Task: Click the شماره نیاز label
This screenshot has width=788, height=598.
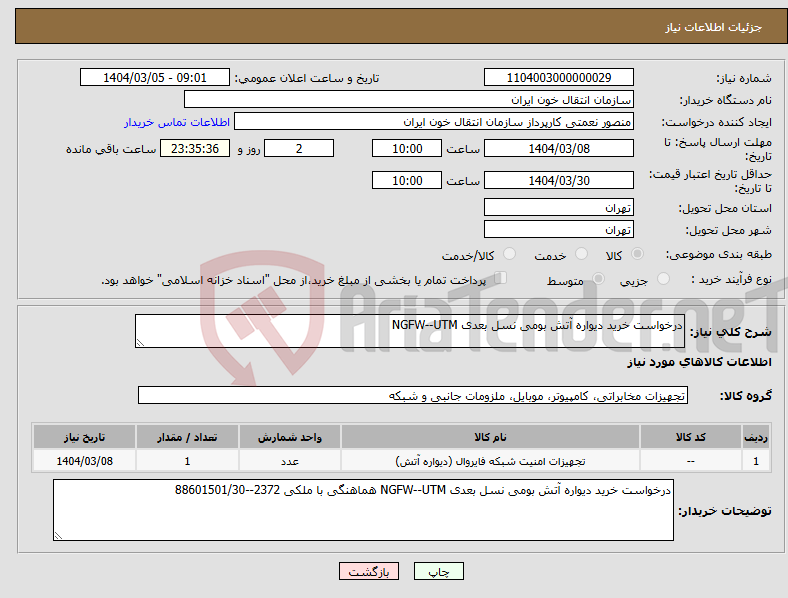Action: [744, 78]
